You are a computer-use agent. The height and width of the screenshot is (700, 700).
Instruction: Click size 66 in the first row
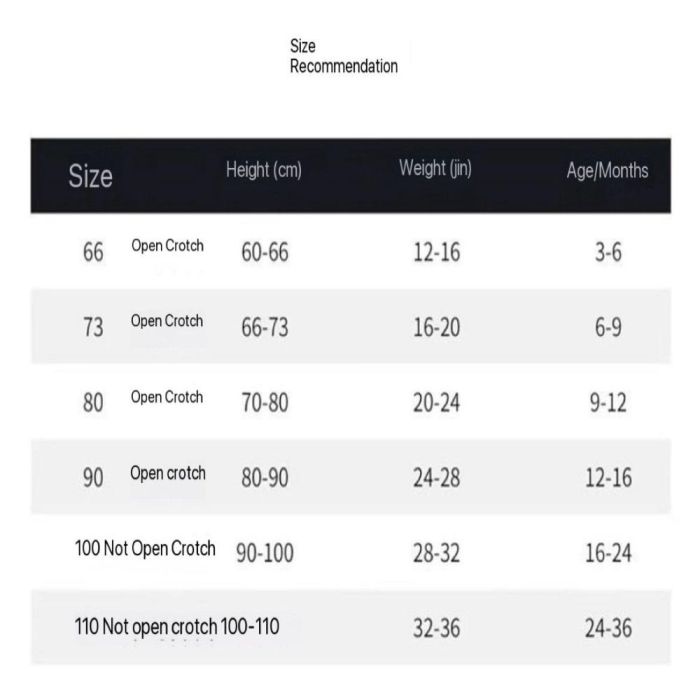coord(93,252)
